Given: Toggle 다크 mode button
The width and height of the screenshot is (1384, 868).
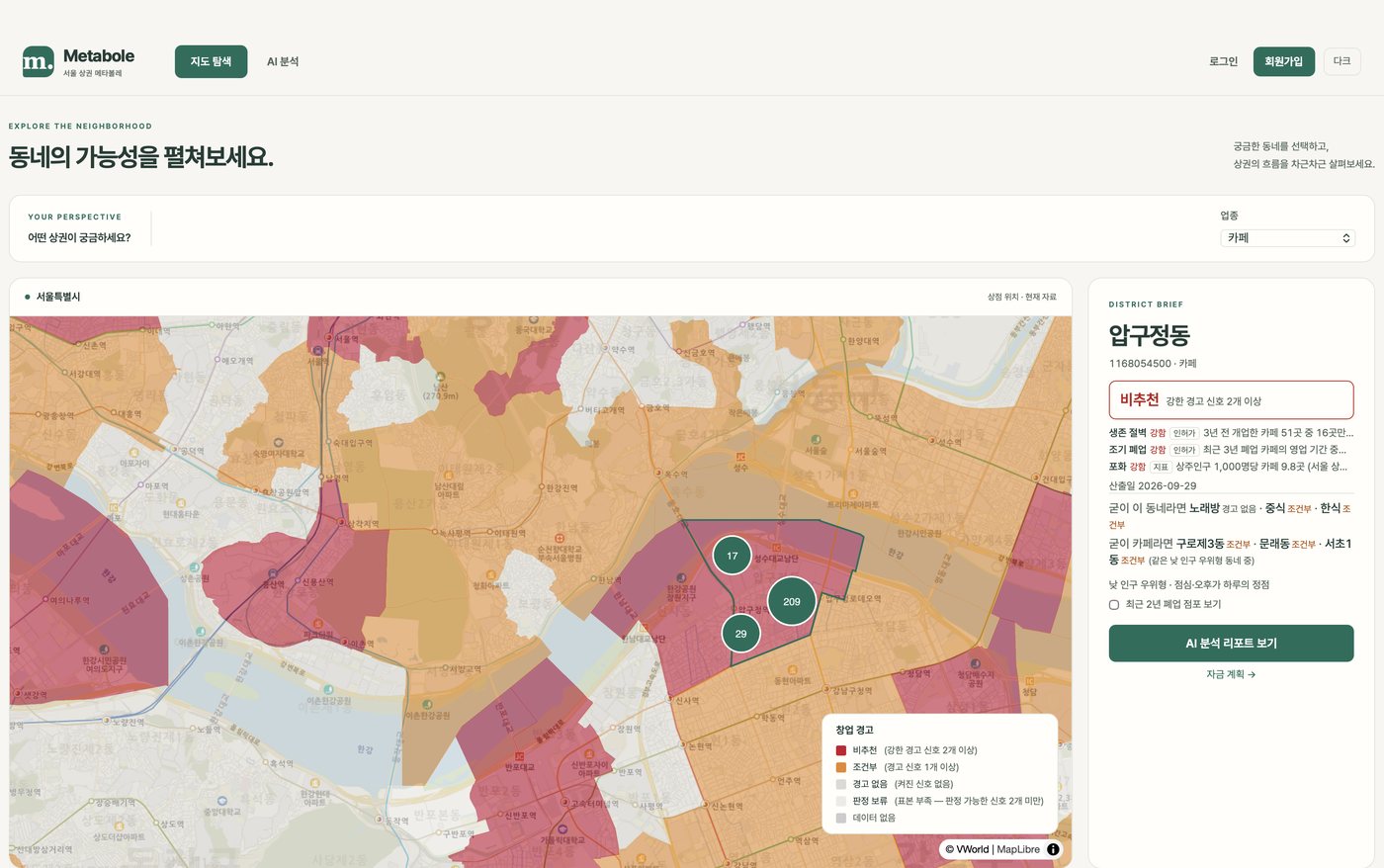Looking at the screenshot, I should point(1341,61).
